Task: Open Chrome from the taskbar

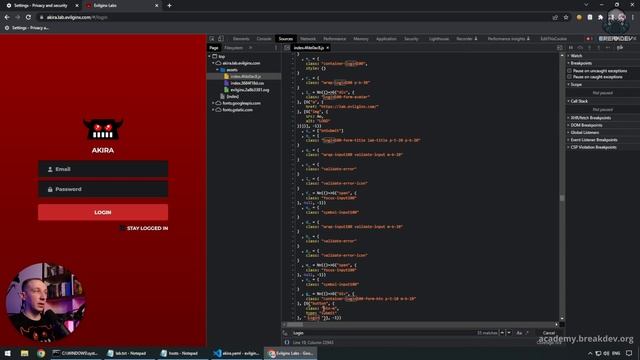Action: [x=41, y=353]
